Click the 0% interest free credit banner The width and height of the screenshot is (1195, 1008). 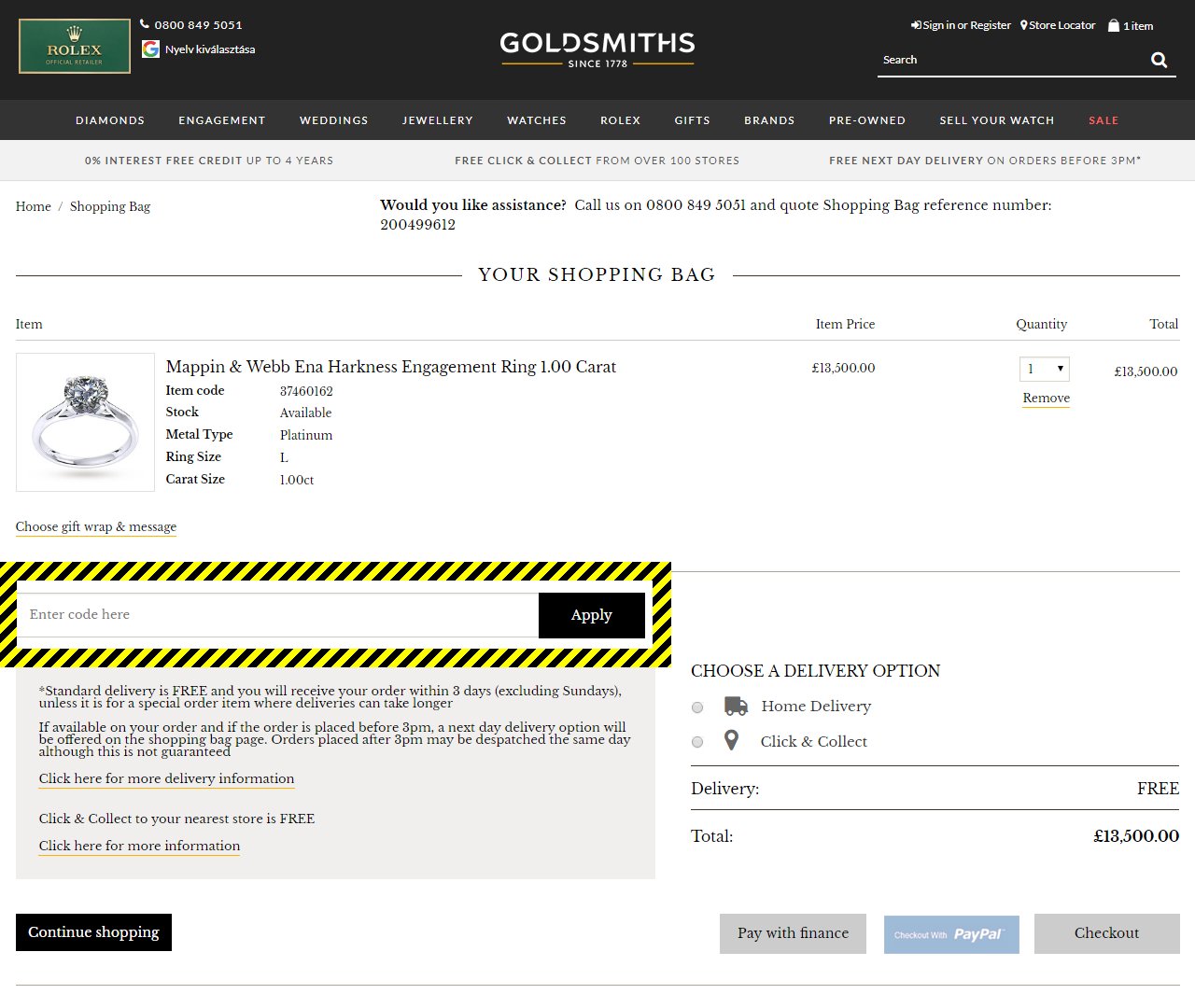click(209, 161)
